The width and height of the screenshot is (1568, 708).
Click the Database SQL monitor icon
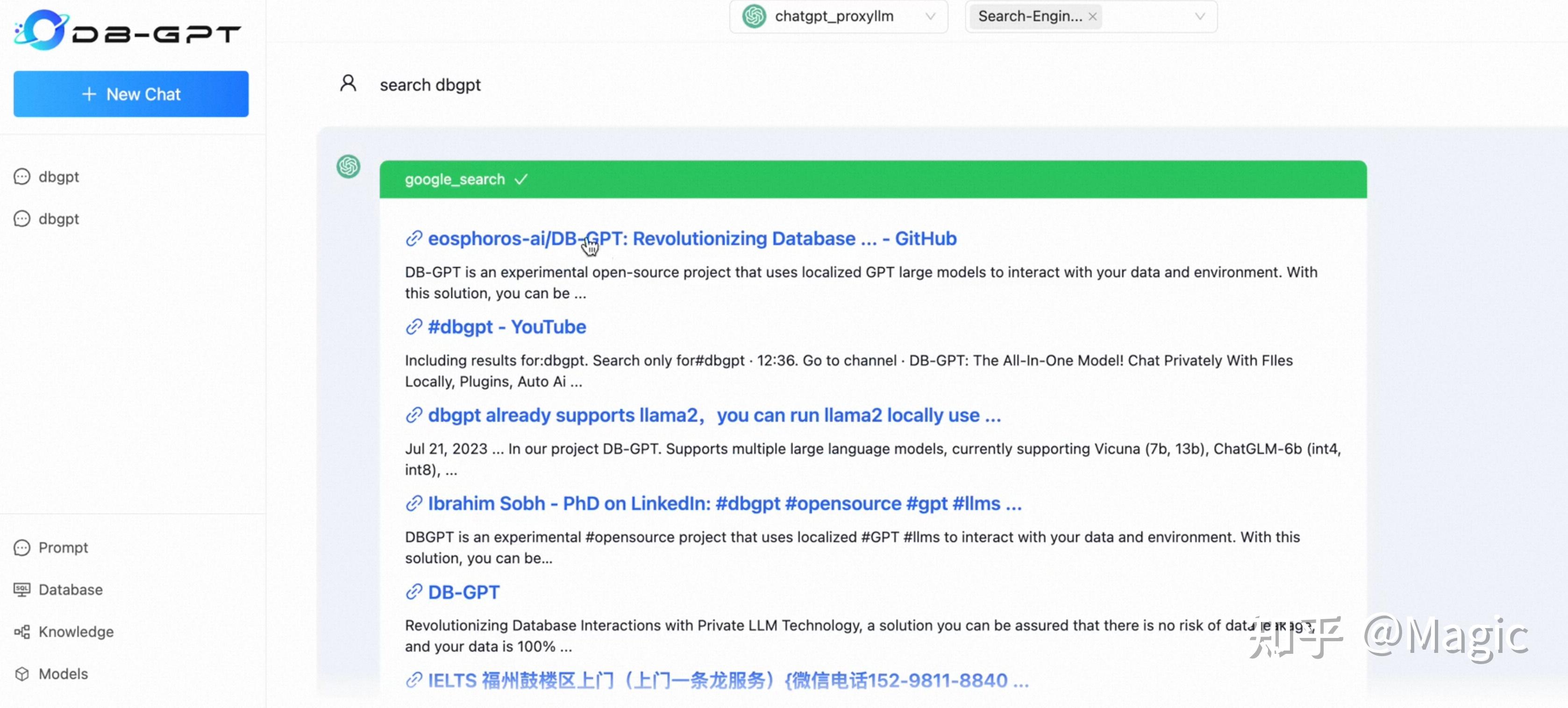22,589
